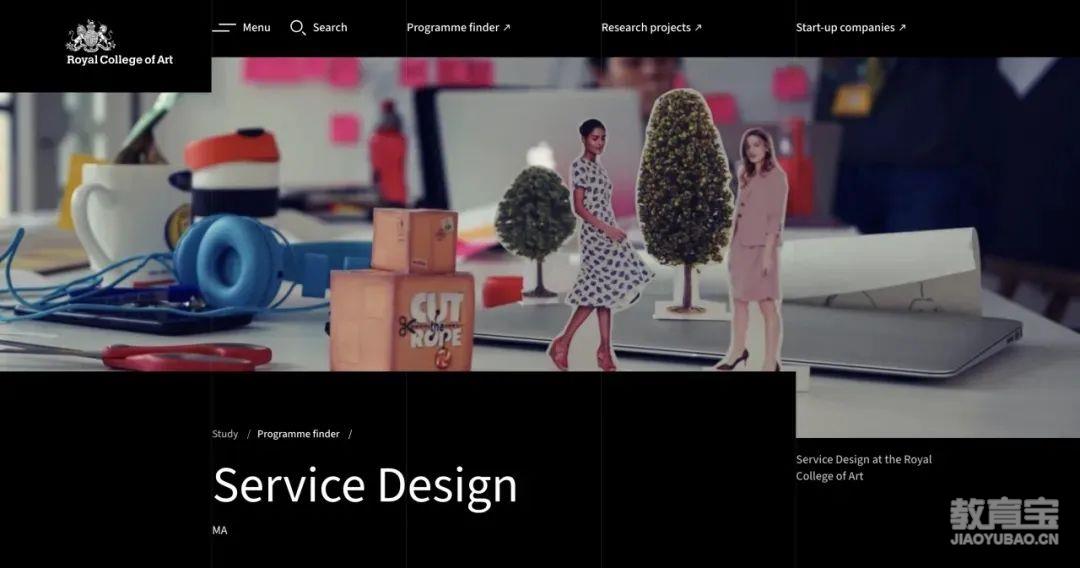Image resolution: width=1080 pixels, height=568 pixels.
Task: Click the Service Design image caption
Action: [x=864, y=467]
